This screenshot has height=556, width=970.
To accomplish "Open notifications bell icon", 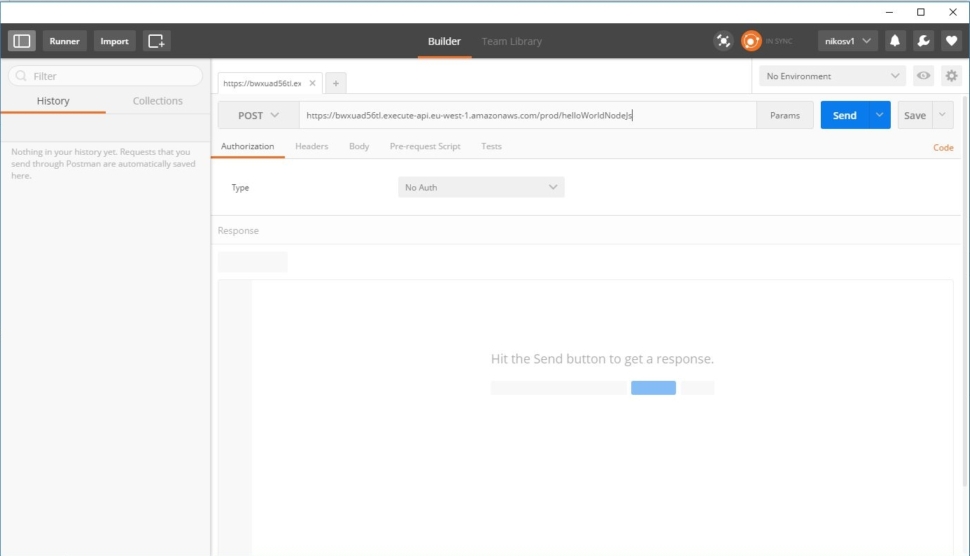I will (x=895, y=41).
